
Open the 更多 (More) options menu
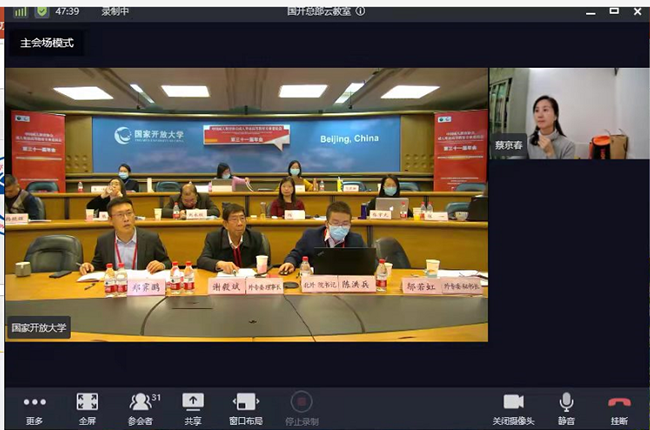[x=34, y=406]
